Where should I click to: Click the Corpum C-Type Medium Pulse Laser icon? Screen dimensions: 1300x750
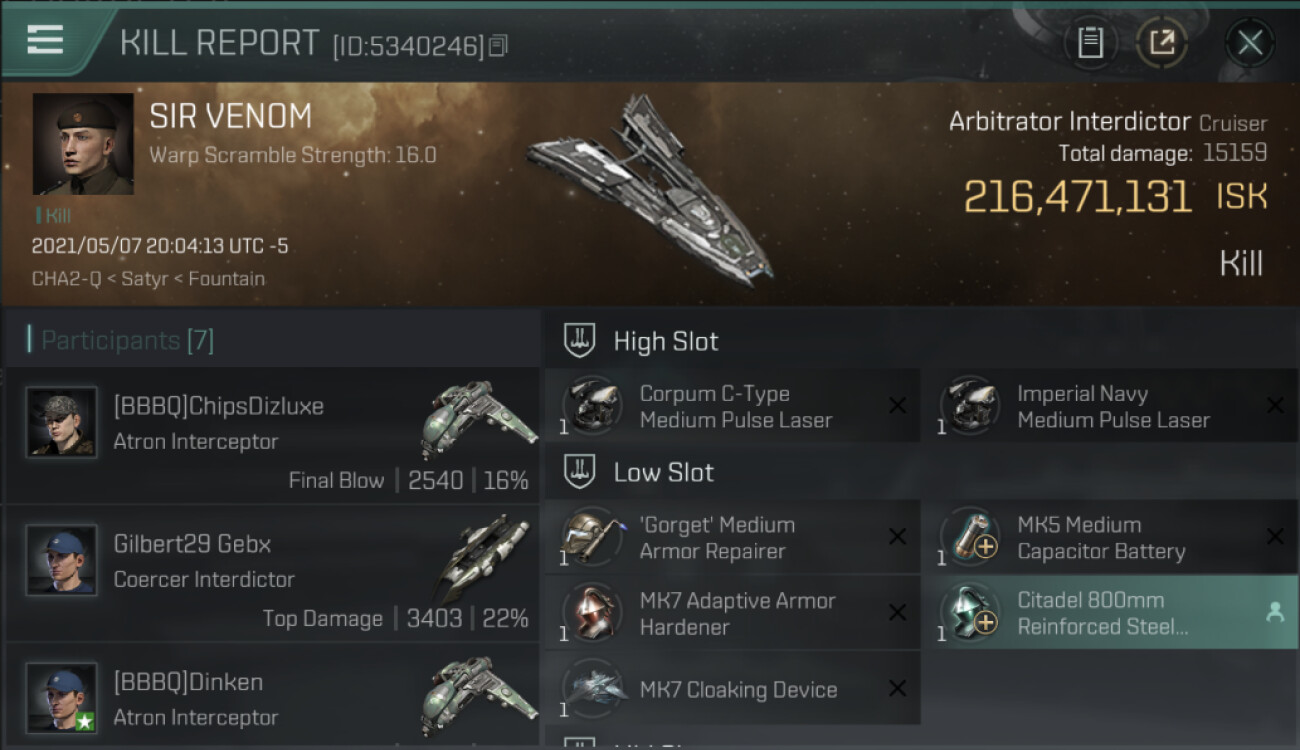592,406
